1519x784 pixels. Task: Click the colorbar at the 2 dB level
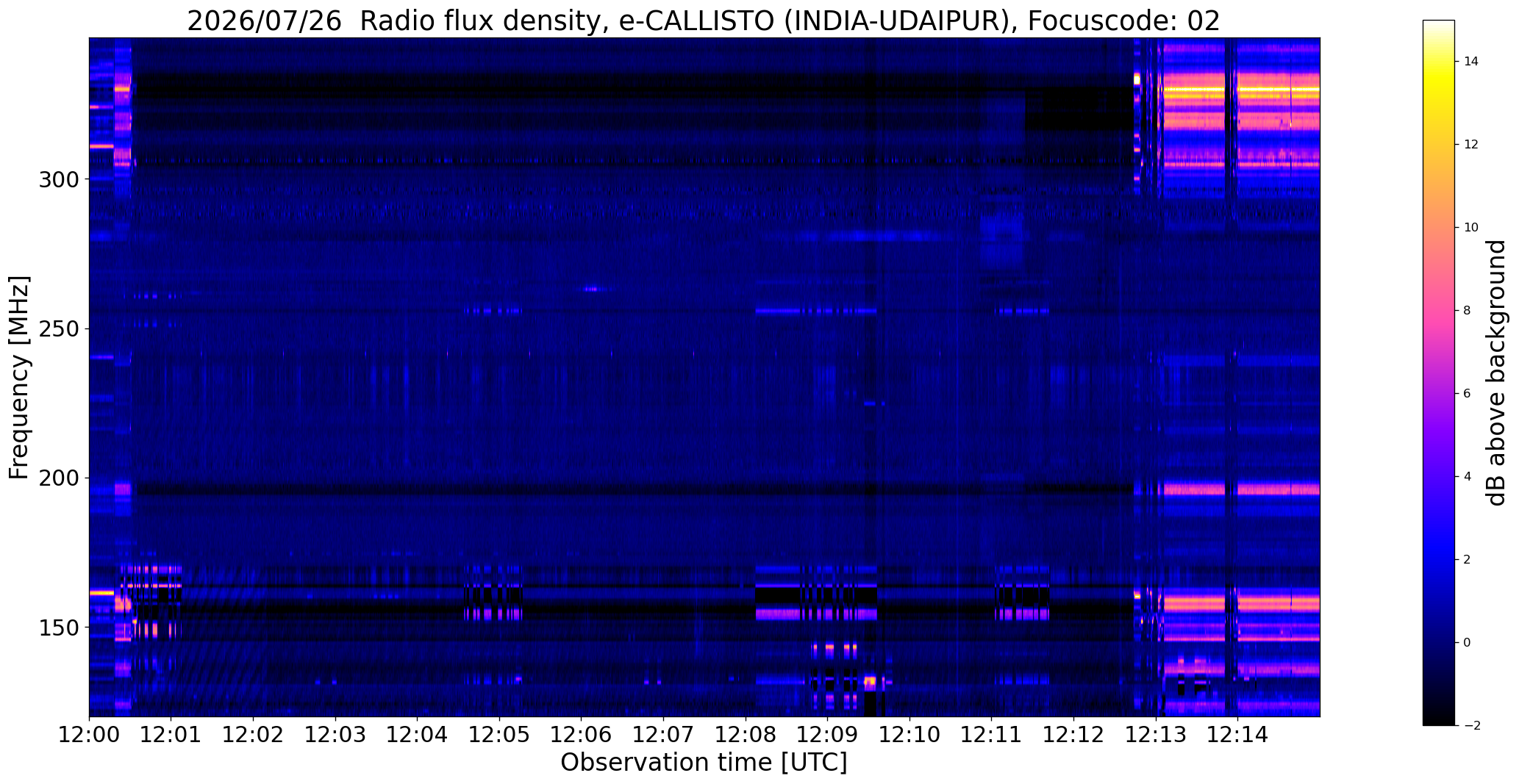coord(1438,559)
